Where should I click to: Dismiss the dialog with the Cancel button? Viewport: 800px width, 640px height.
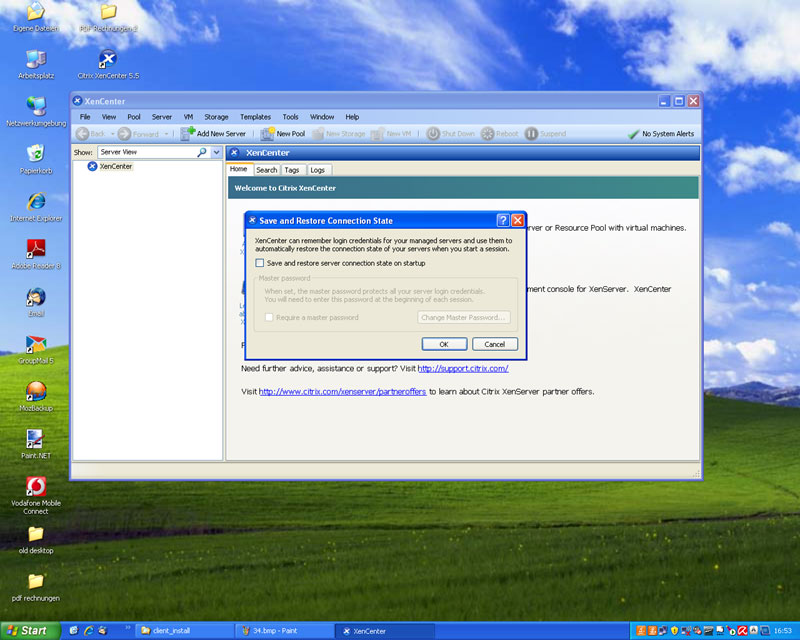494,344
